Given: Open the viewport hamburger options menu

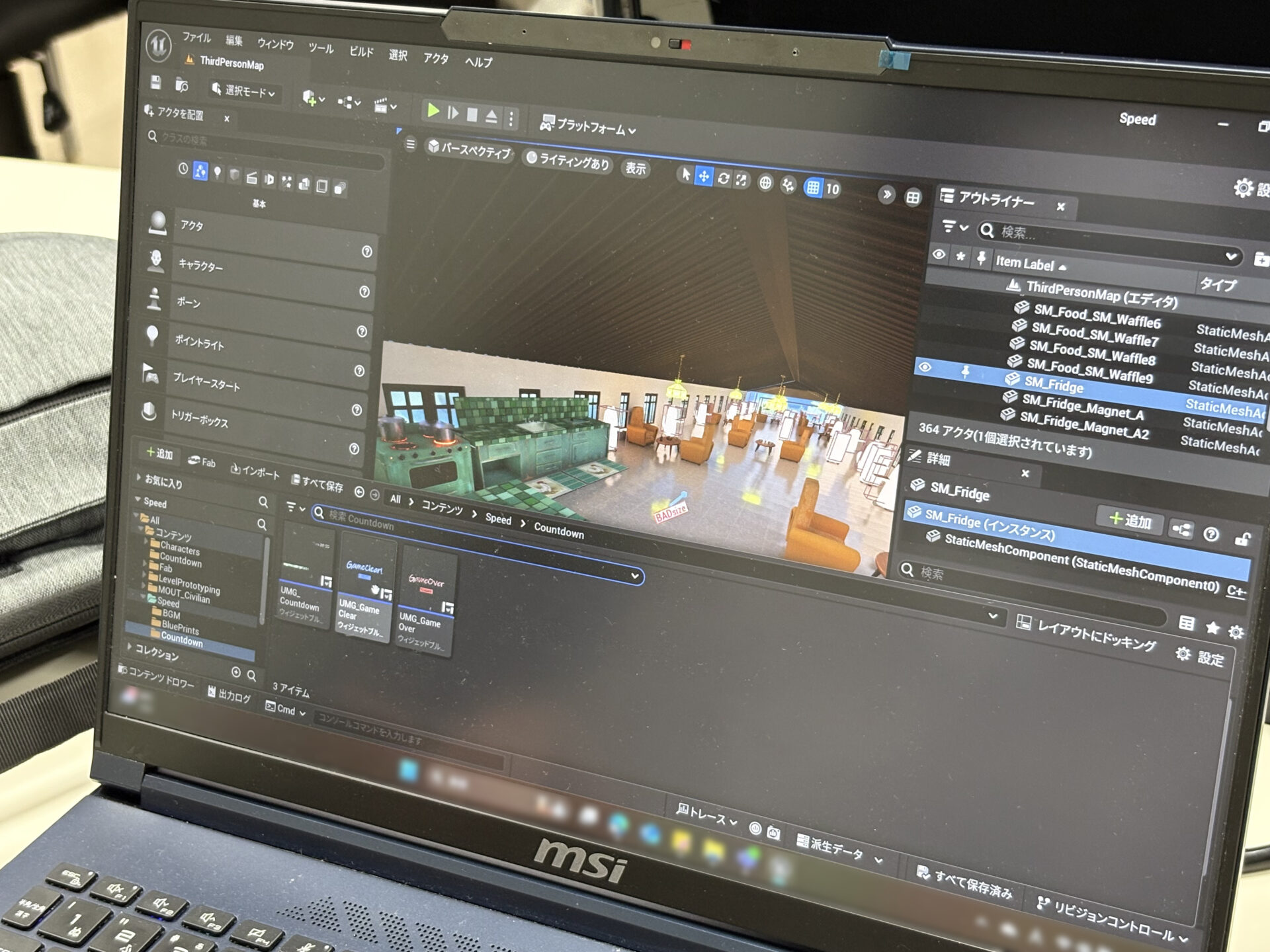Looking at the screenshot, I should click(410, 144).
